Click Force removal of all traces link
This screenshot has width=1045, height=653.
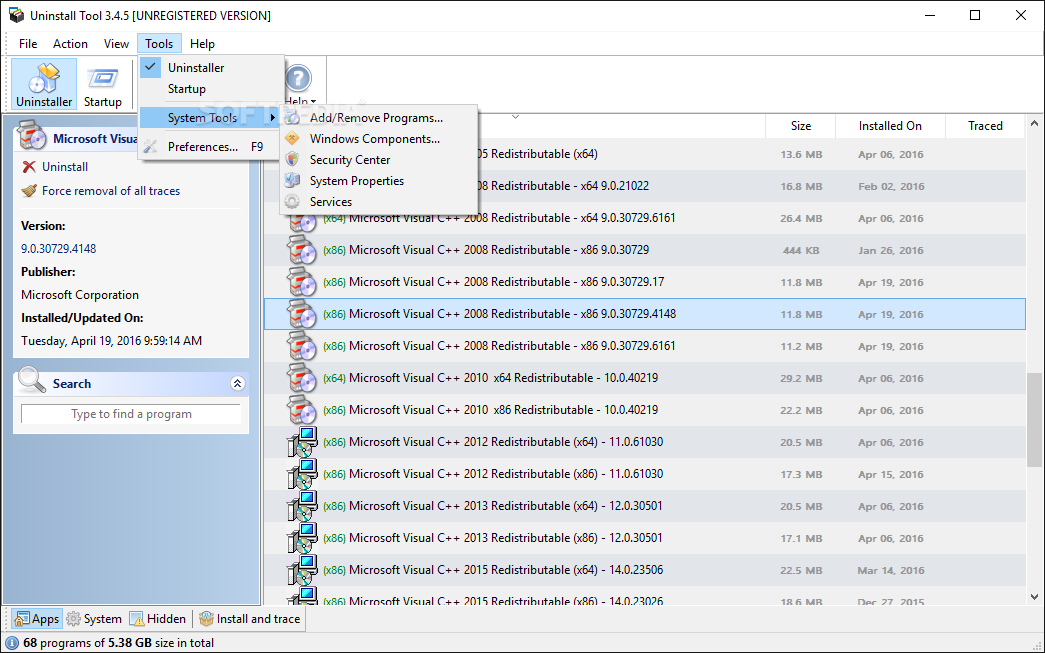pos(111,191)
